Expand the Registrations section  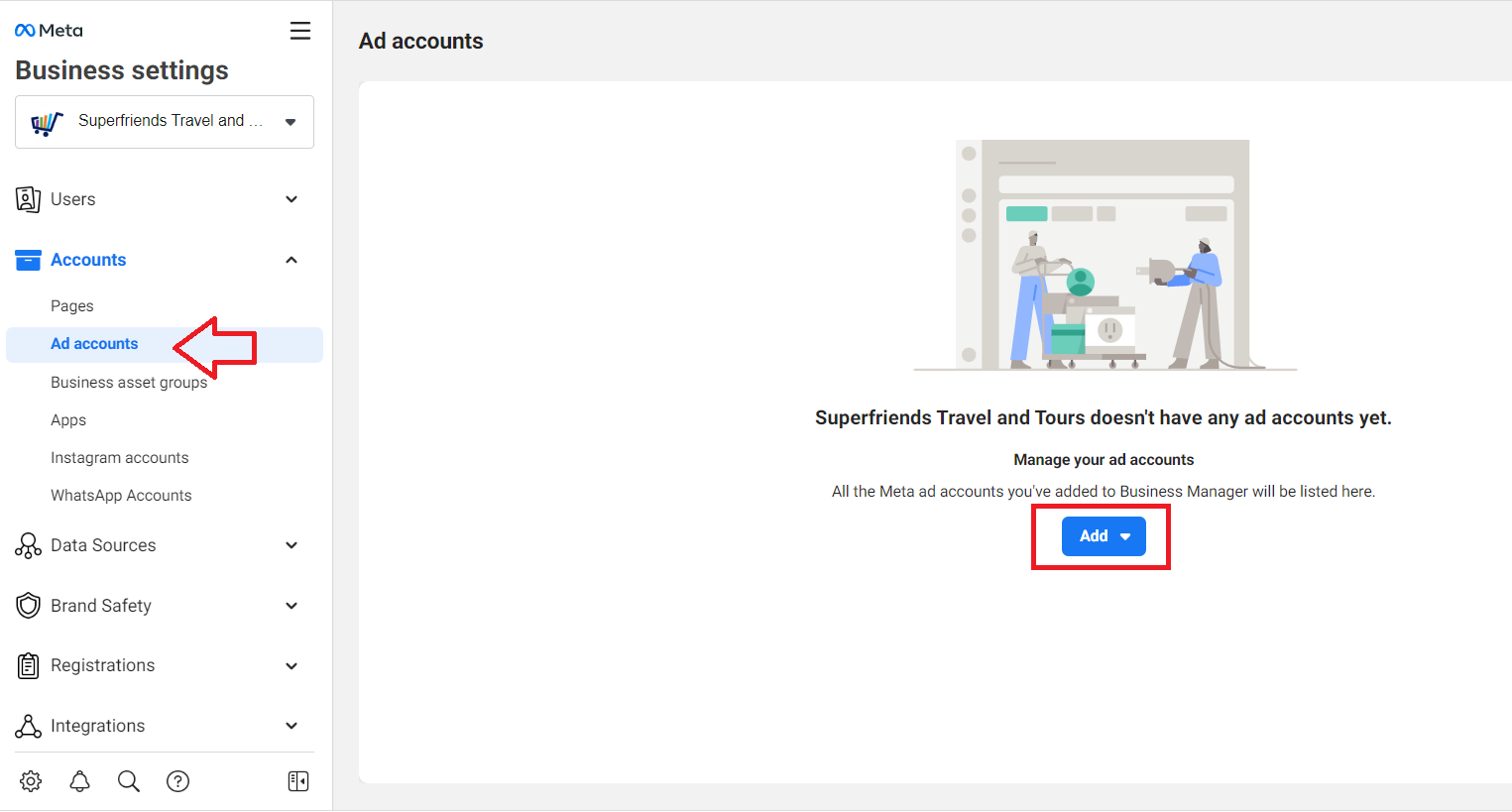click(x=159, y=665)
